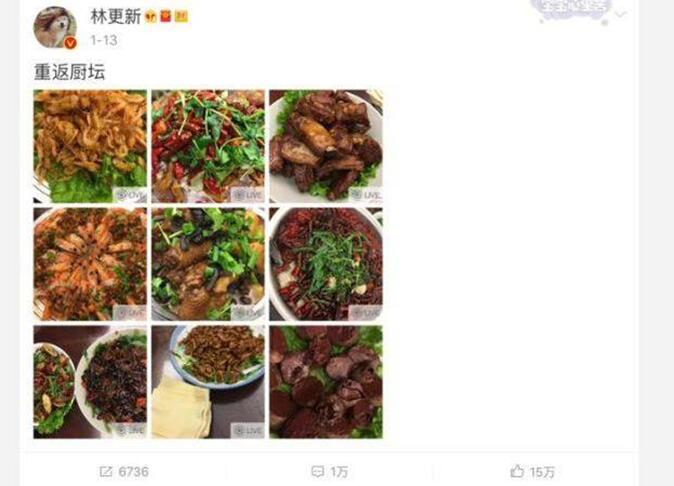Open the fried shrimp photo thumbnail
The height and width of the screenshot is (486, 674).
[x=90, y=146]
